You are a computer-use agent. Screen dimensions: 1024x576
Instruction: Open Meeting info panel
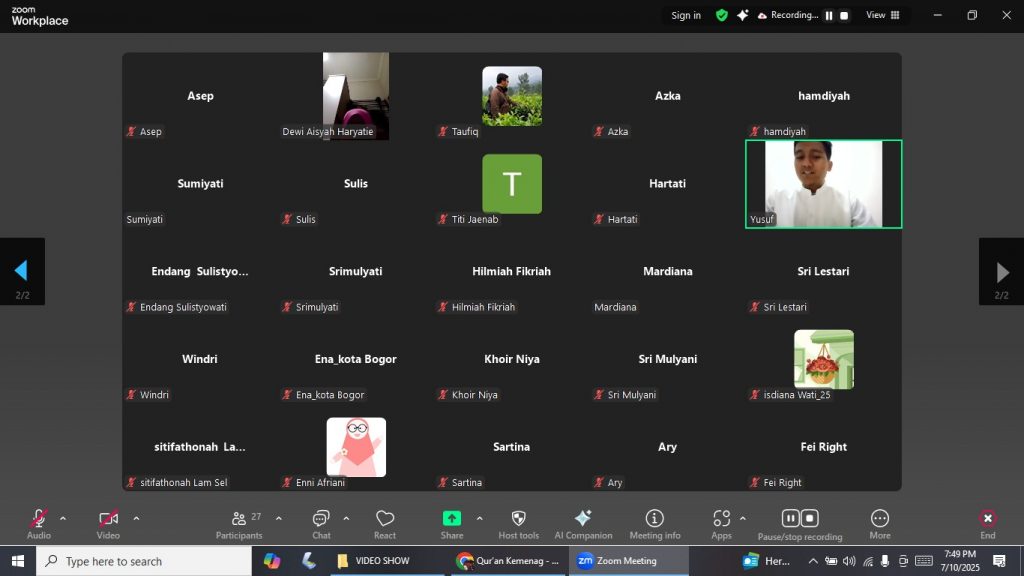[x=654, y=518]
